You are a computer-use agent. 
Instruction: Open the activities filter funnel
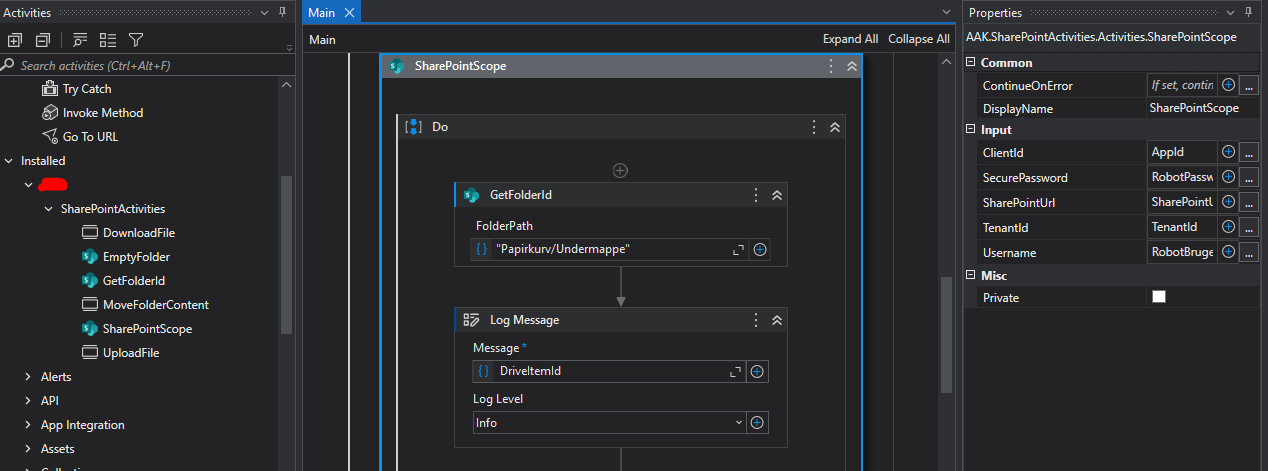(x=136, y=40)
